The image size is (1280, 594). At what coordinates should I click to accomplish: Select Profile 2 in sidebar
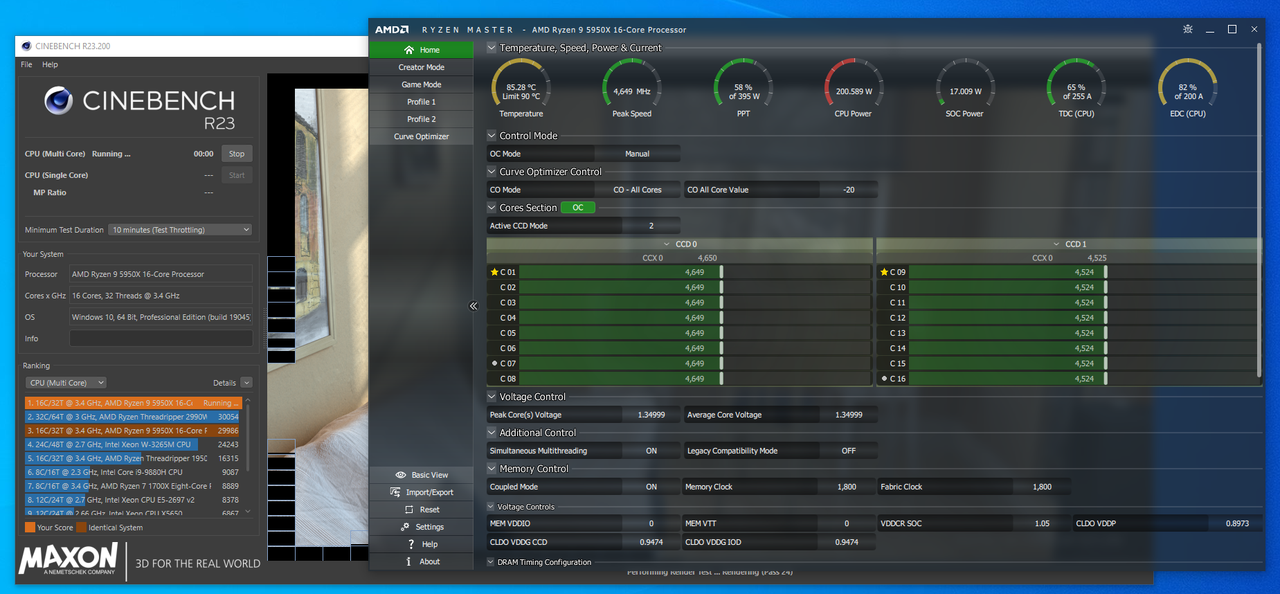coord(421,119)
